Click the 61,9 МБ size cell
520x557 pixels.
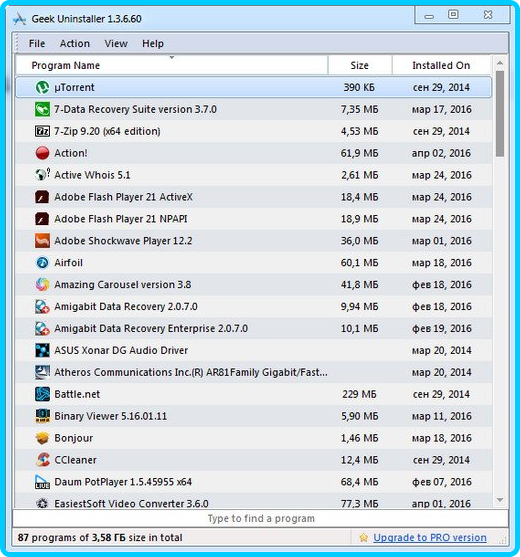[x=359, y=153]
